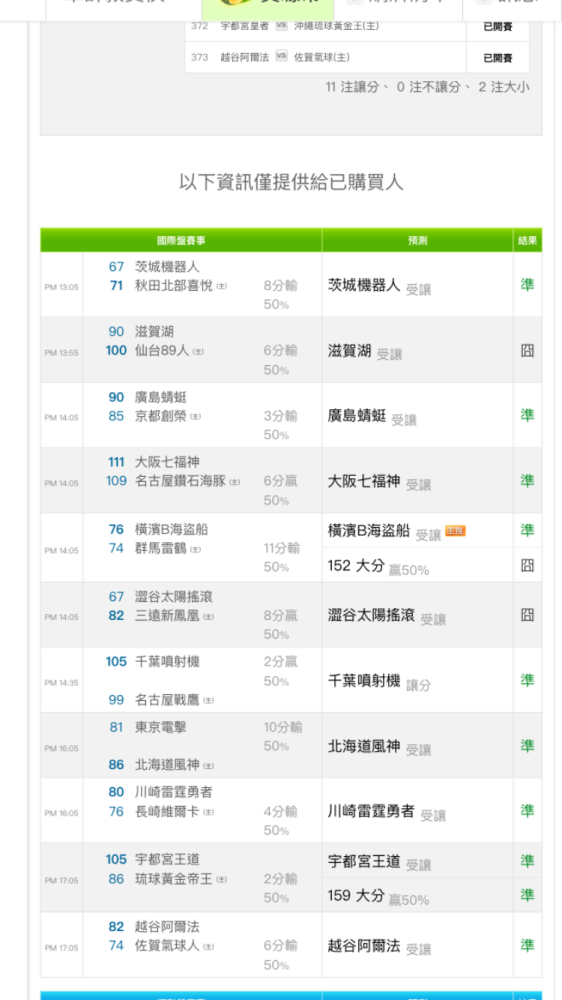Click team 東京電擊 in the match column
The width and height of the screenshot is (562, 1000).
(x=161, y=728)
